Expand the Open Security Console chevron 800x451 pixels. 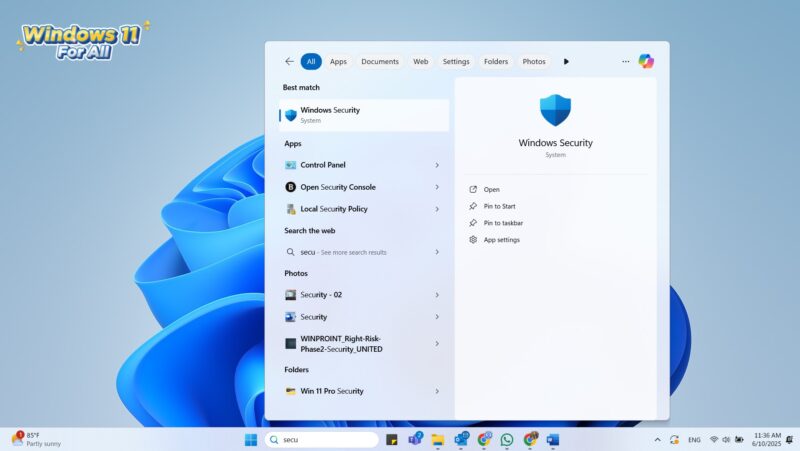437,187
